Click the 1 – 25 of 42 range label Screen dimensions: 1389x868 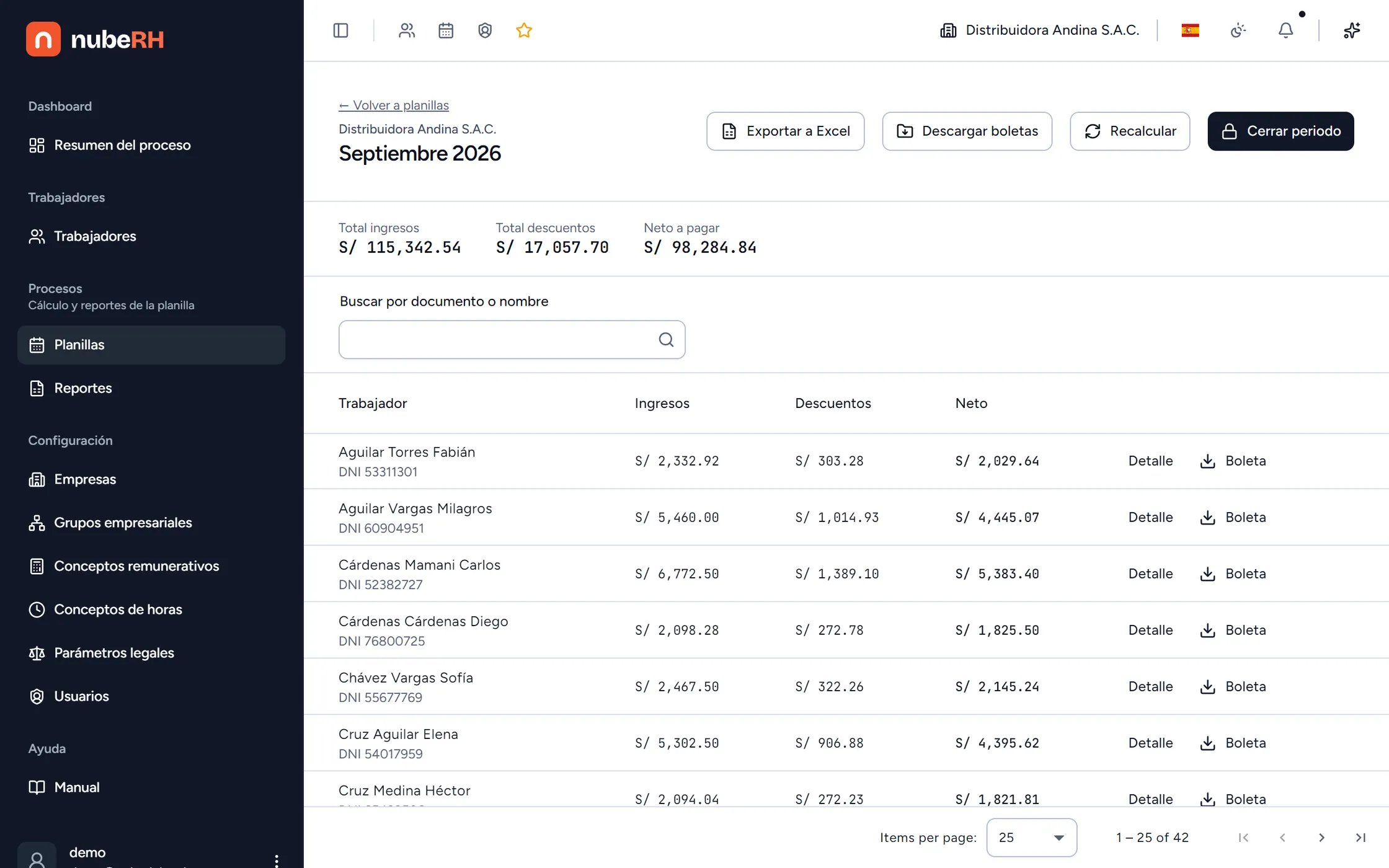point(1152,838)
